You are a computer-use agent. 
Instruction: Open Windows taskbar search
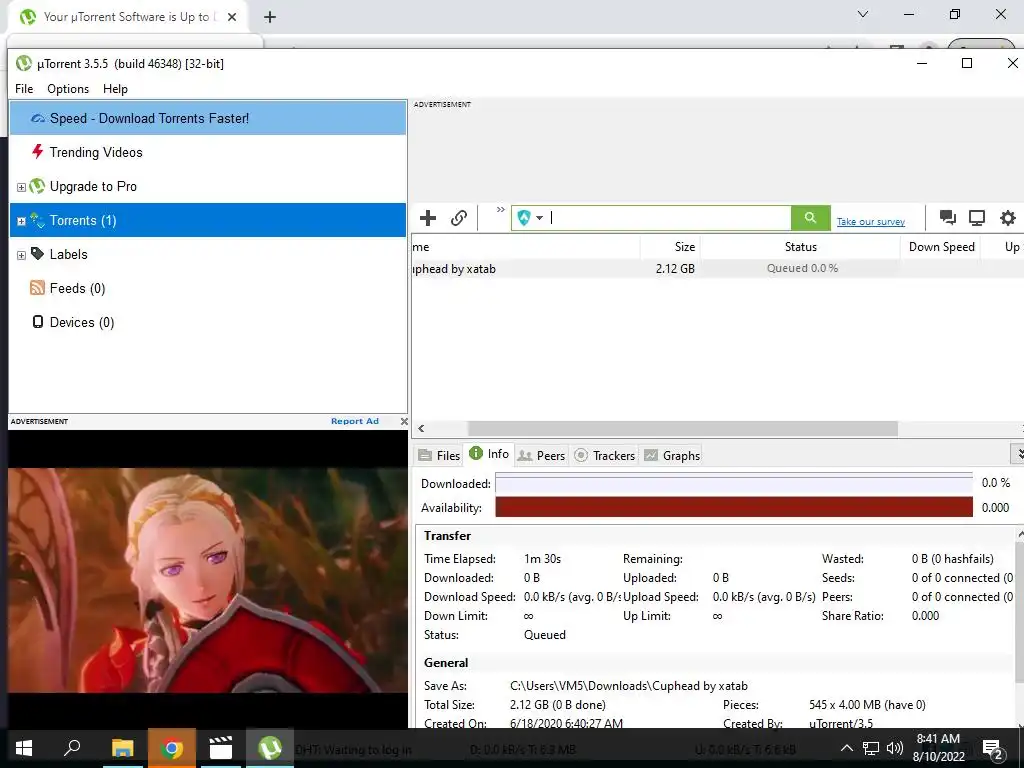72,748
